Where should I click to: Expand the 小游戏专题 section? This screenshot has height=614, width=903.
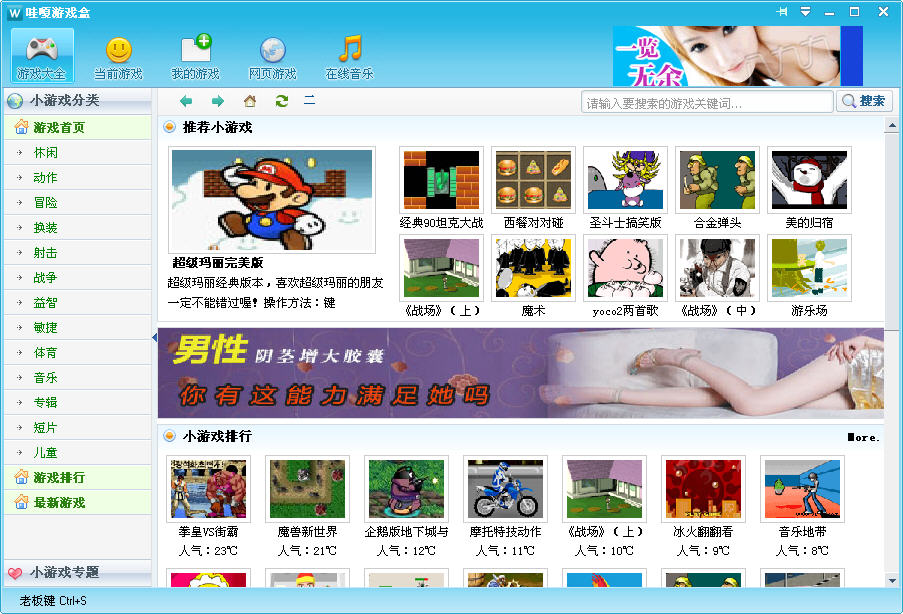click(x=64, y=573)
